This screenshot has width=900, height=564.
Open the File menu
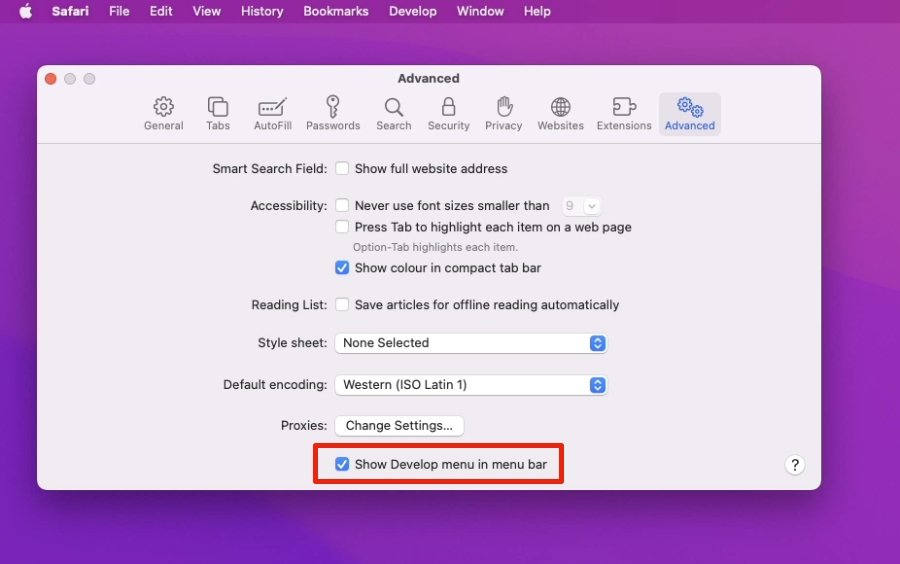tap(119, 11)
